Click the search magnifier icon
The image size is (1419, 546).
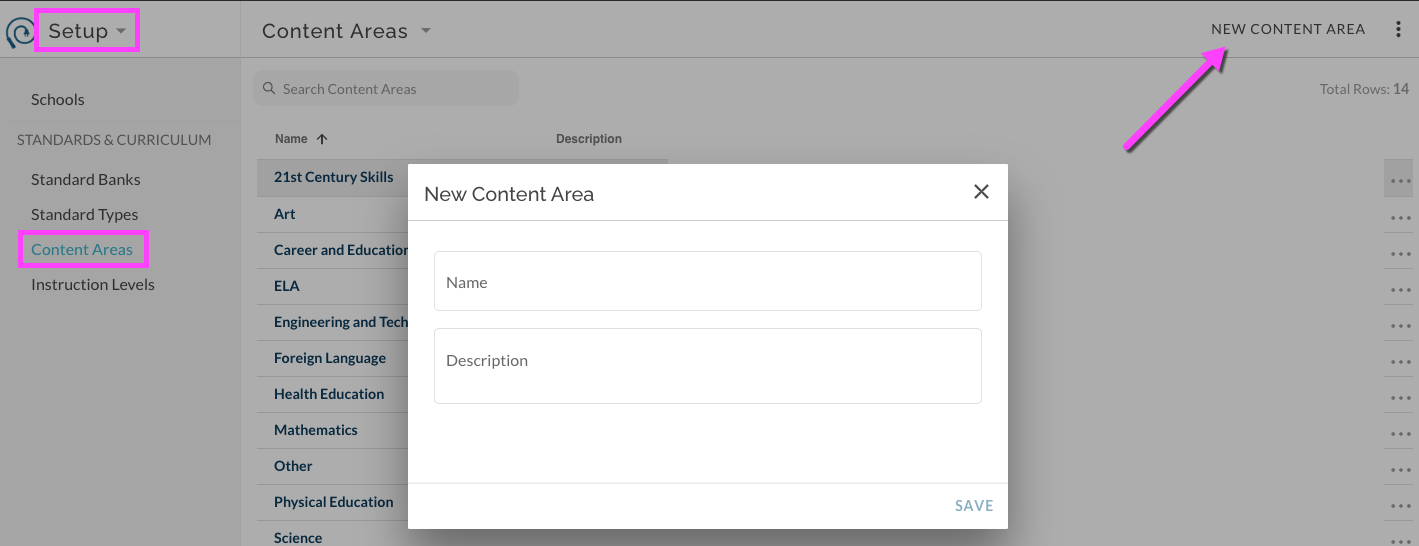point(269,89)
